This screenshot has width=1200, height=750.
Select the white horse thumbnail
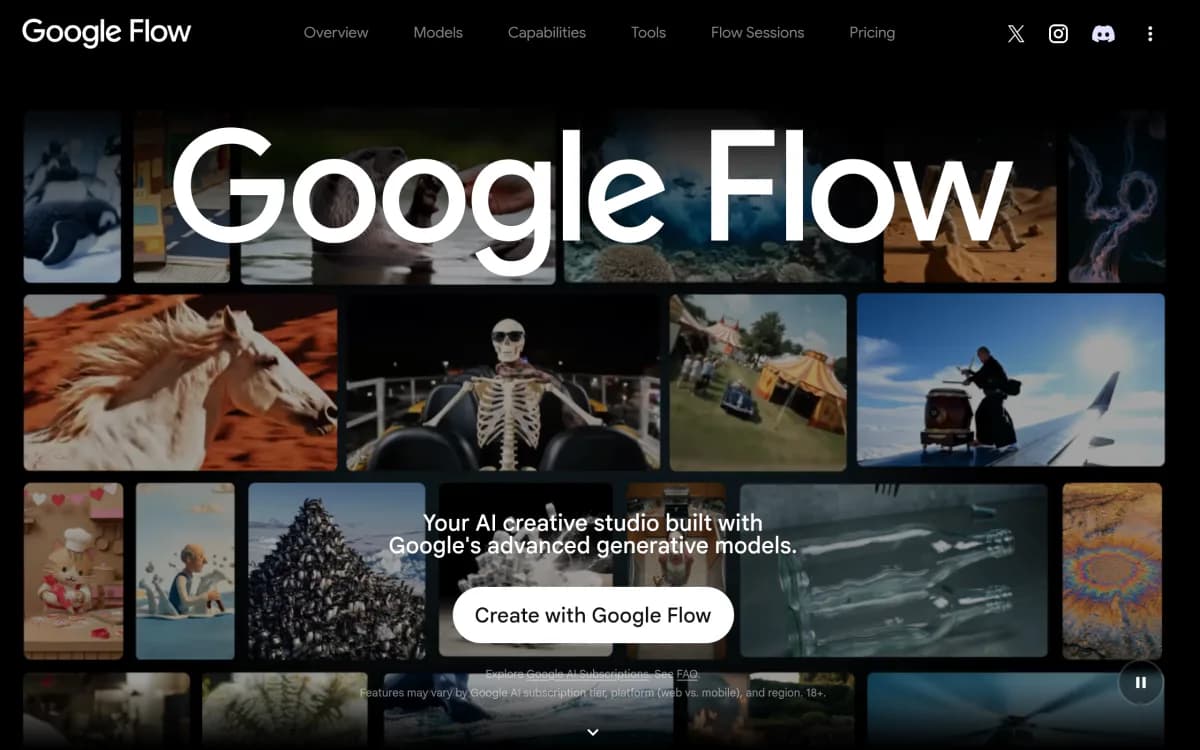(181, 382)
